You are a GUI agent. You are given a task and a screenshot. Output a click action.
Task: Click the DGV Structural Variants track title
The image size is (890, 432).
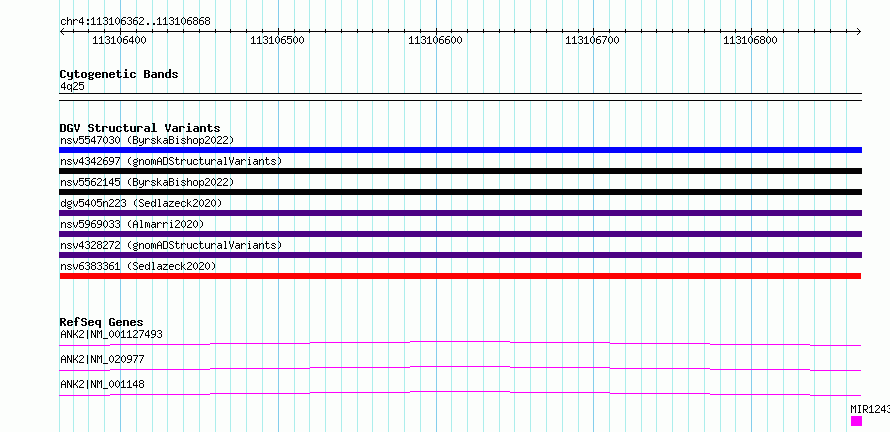click(140, 128)
